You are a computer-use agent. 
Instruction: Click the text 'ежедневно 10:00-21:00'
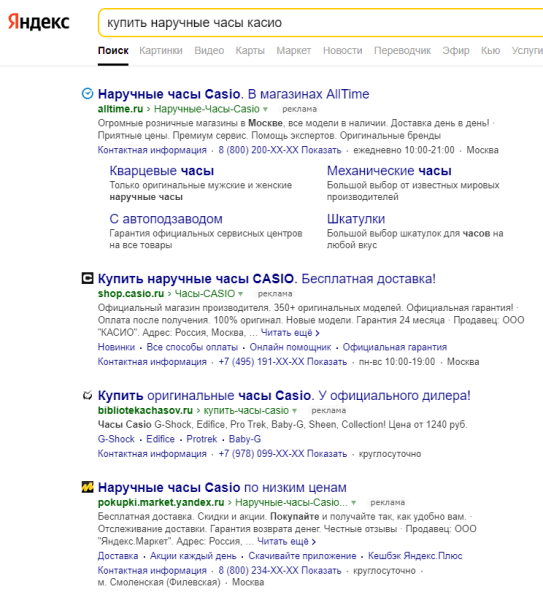(404, 150)
